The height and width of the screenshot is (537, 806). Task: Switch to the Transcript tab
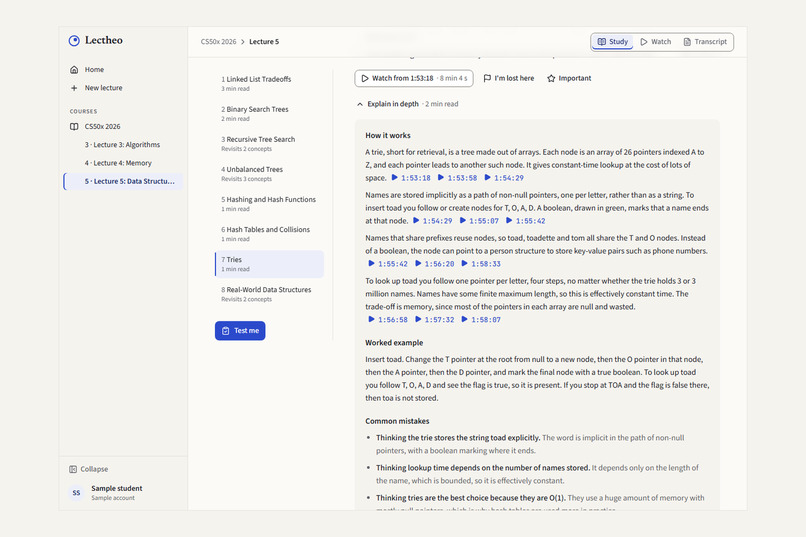point(705,42)
